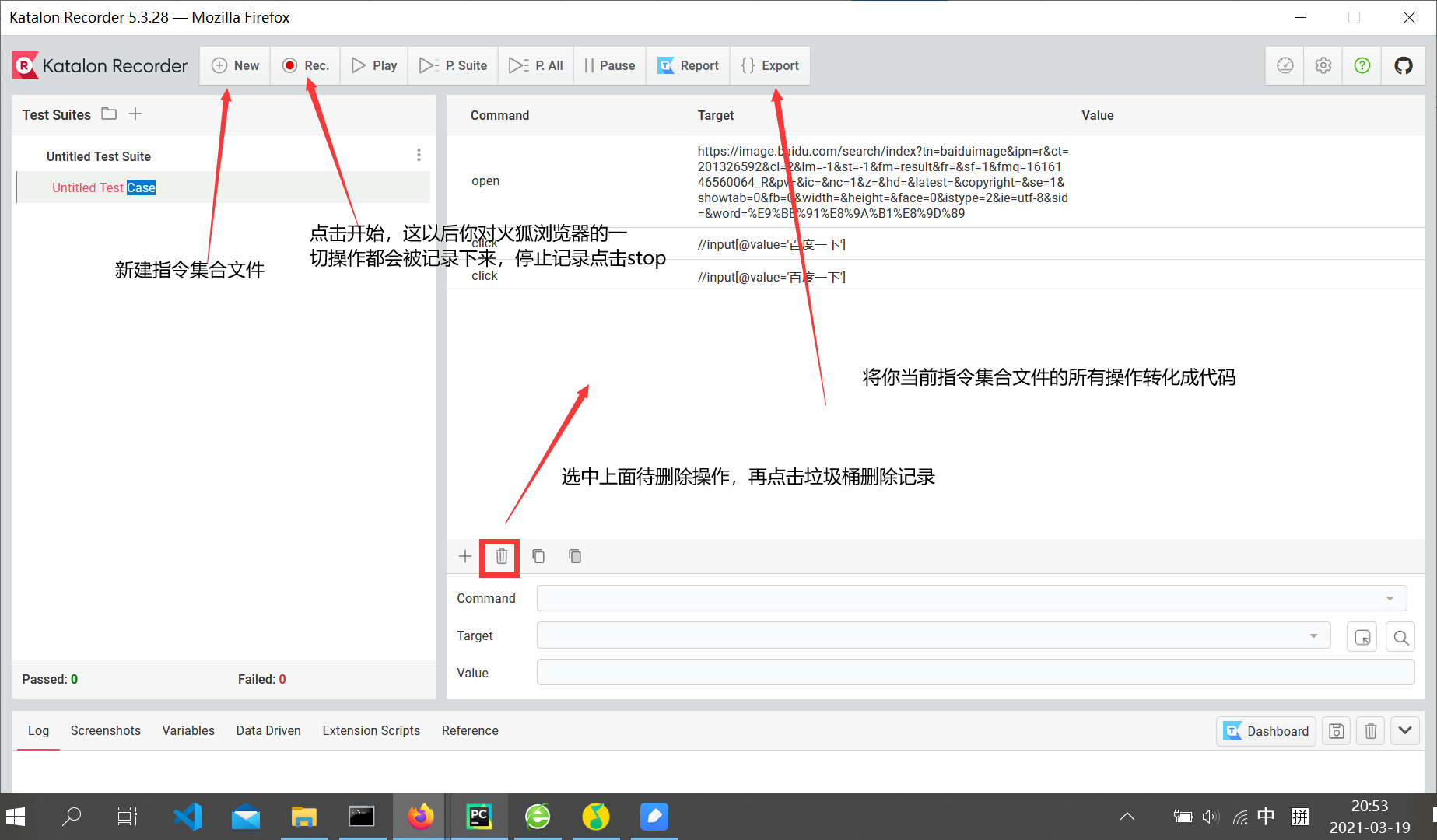Screen dimensions: 1437x840
Task: Open Visual Studio Code from taskbar
Action: [188, 817]
